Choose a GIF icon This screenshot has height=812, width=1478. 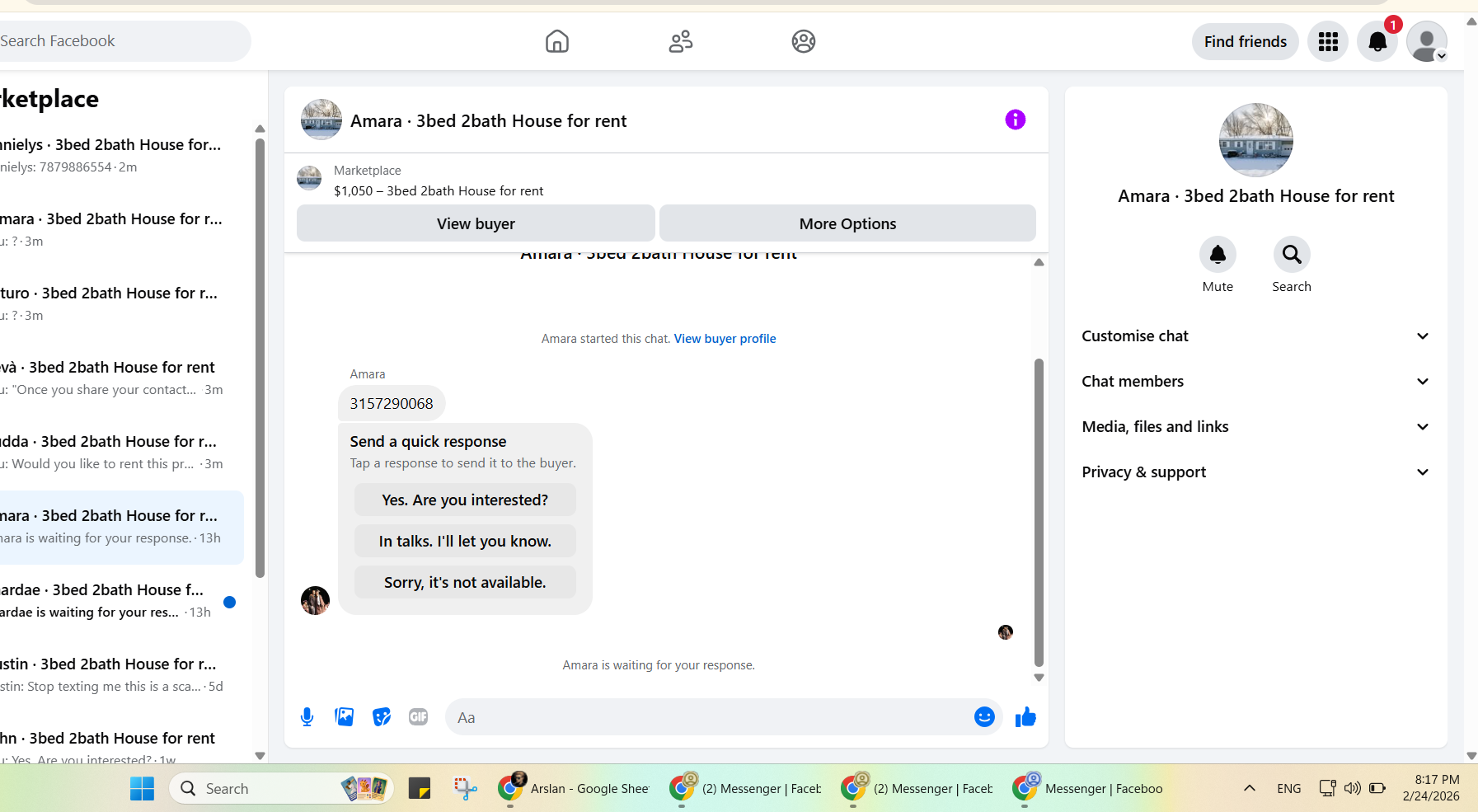(419, 717)
